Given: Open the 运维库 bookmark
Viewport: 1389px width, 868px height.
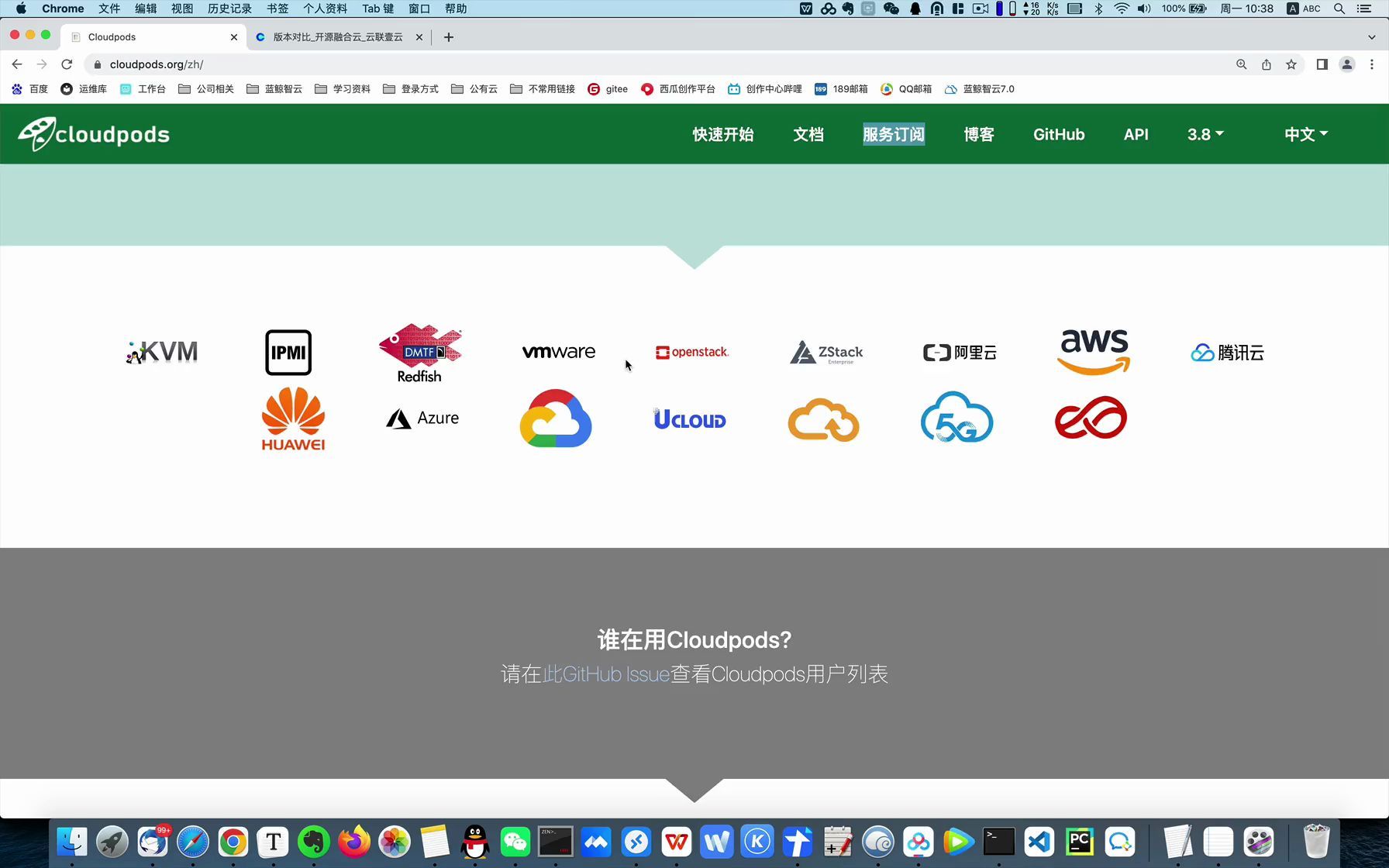Looking at the screenshot, I should [84, 89].
